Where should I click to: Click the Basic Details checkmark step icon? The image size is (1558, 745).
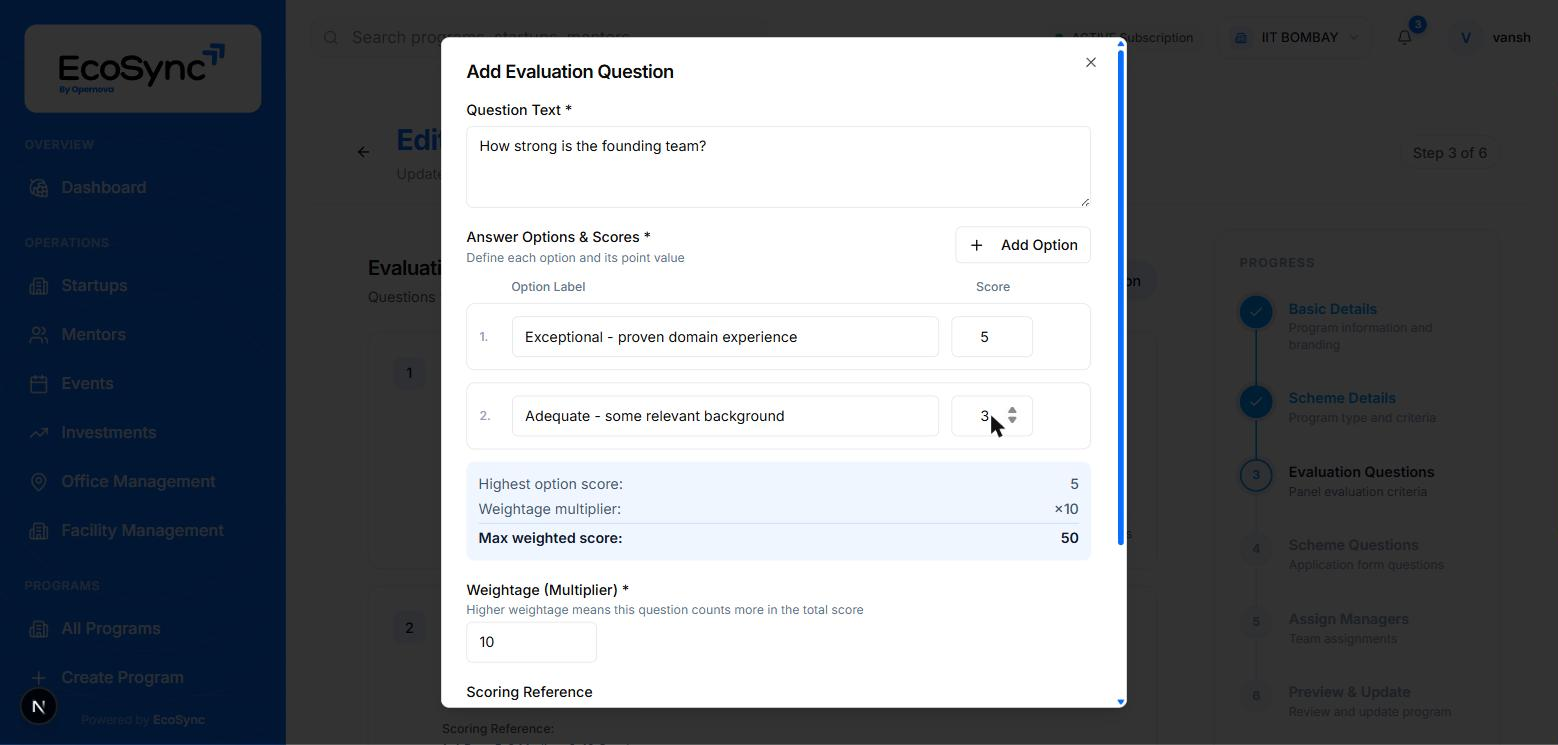point(1256,312)
